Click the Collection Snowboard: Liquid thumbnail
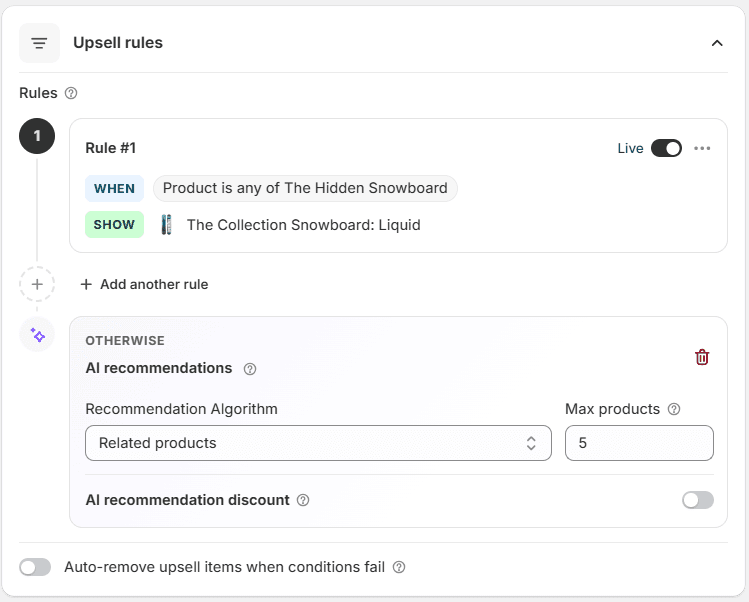Screen dimensions: 749x602 [166, 225]
